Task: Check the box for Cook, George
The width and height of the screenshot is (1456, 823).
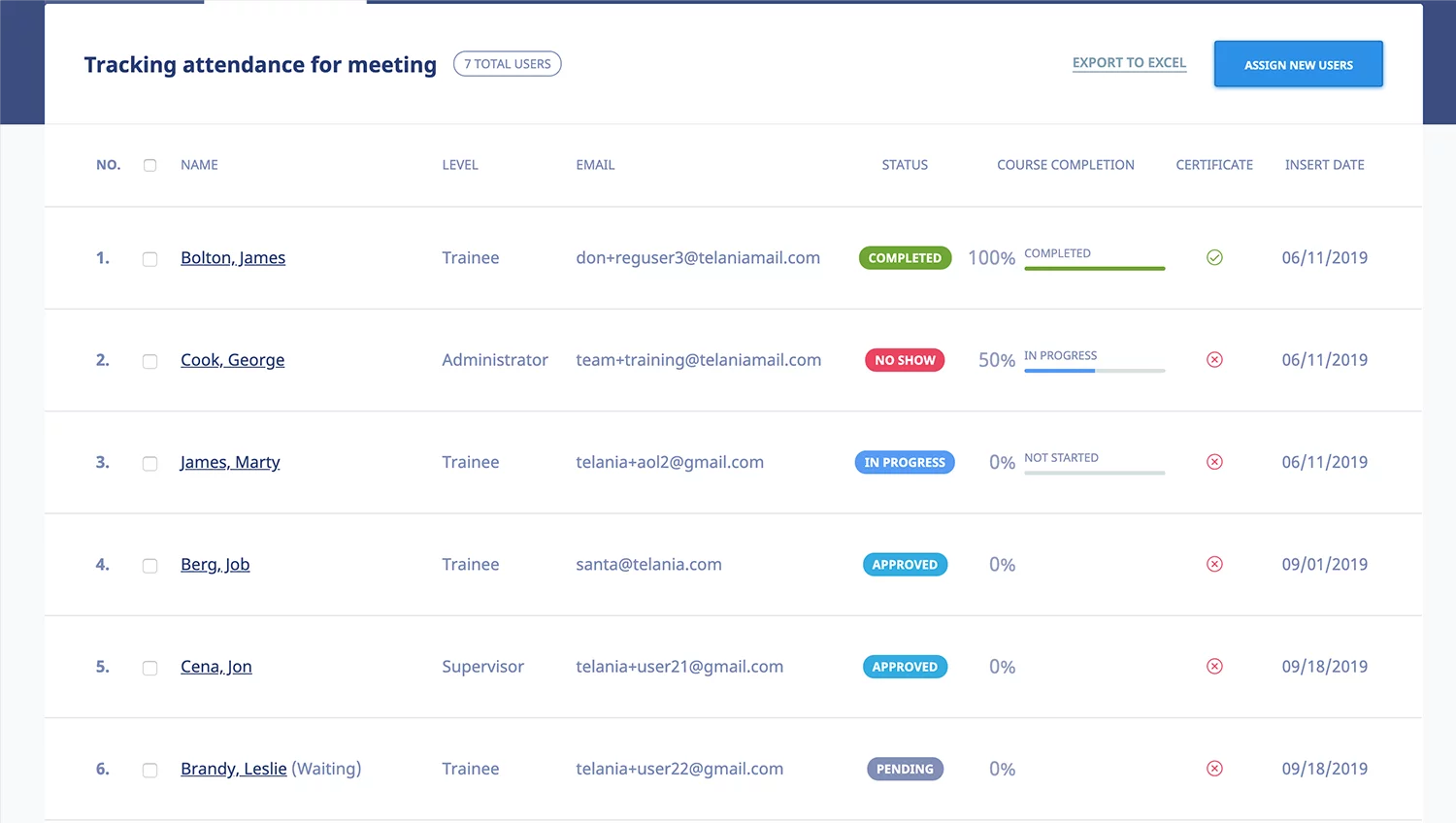Action: point(149,361)
